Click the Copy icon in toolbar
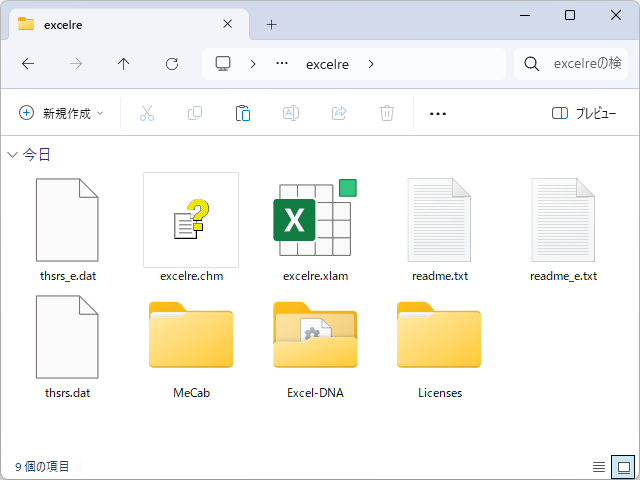Screen dimensions: 640x480 click(x=195, y=113)
